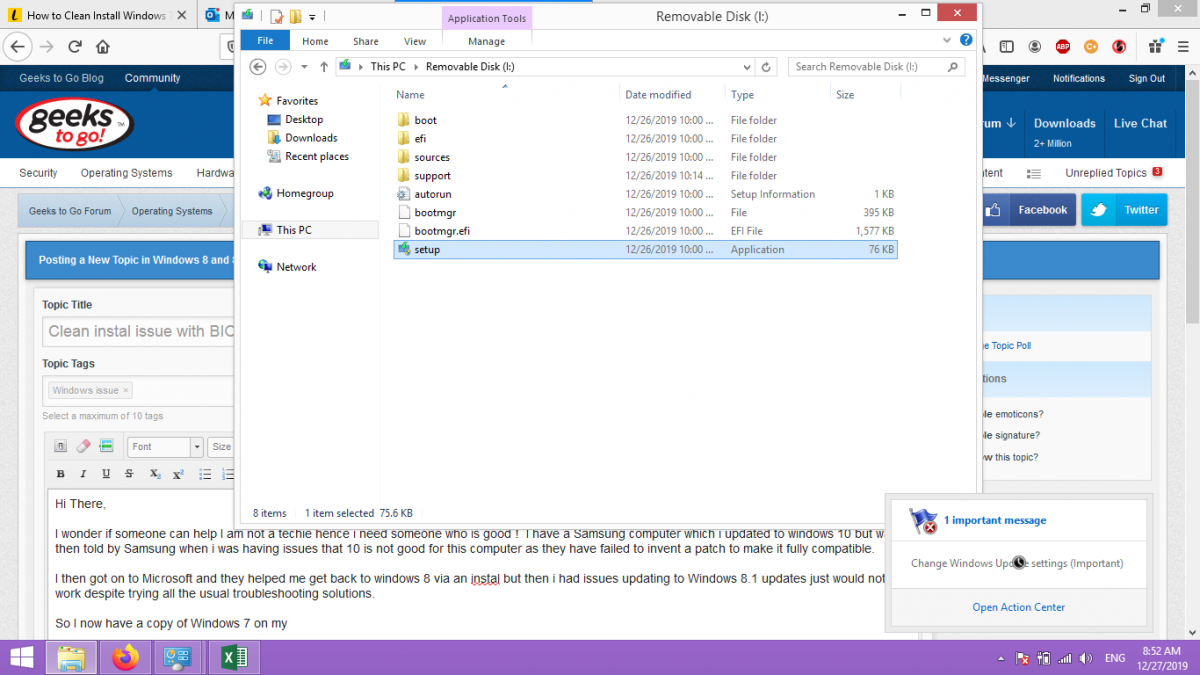Click the green special BBCode icon in the editor
Image resolution: width=1200 pixels, height=675 pixels.
click(106, 447)
